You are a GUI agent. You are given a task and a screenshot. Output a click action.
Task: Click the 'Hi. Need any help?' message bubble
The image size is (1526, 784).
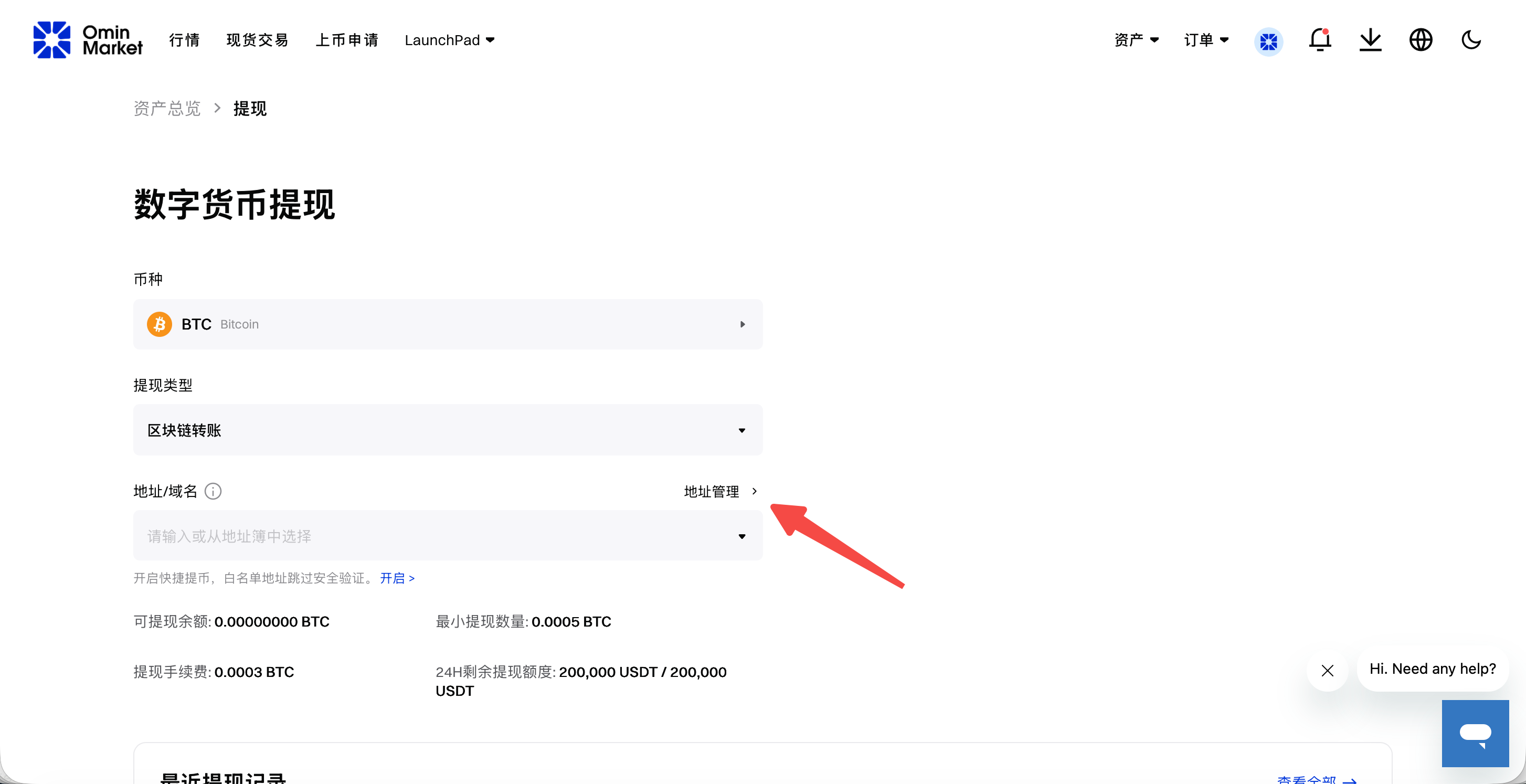click(1433, 669)
